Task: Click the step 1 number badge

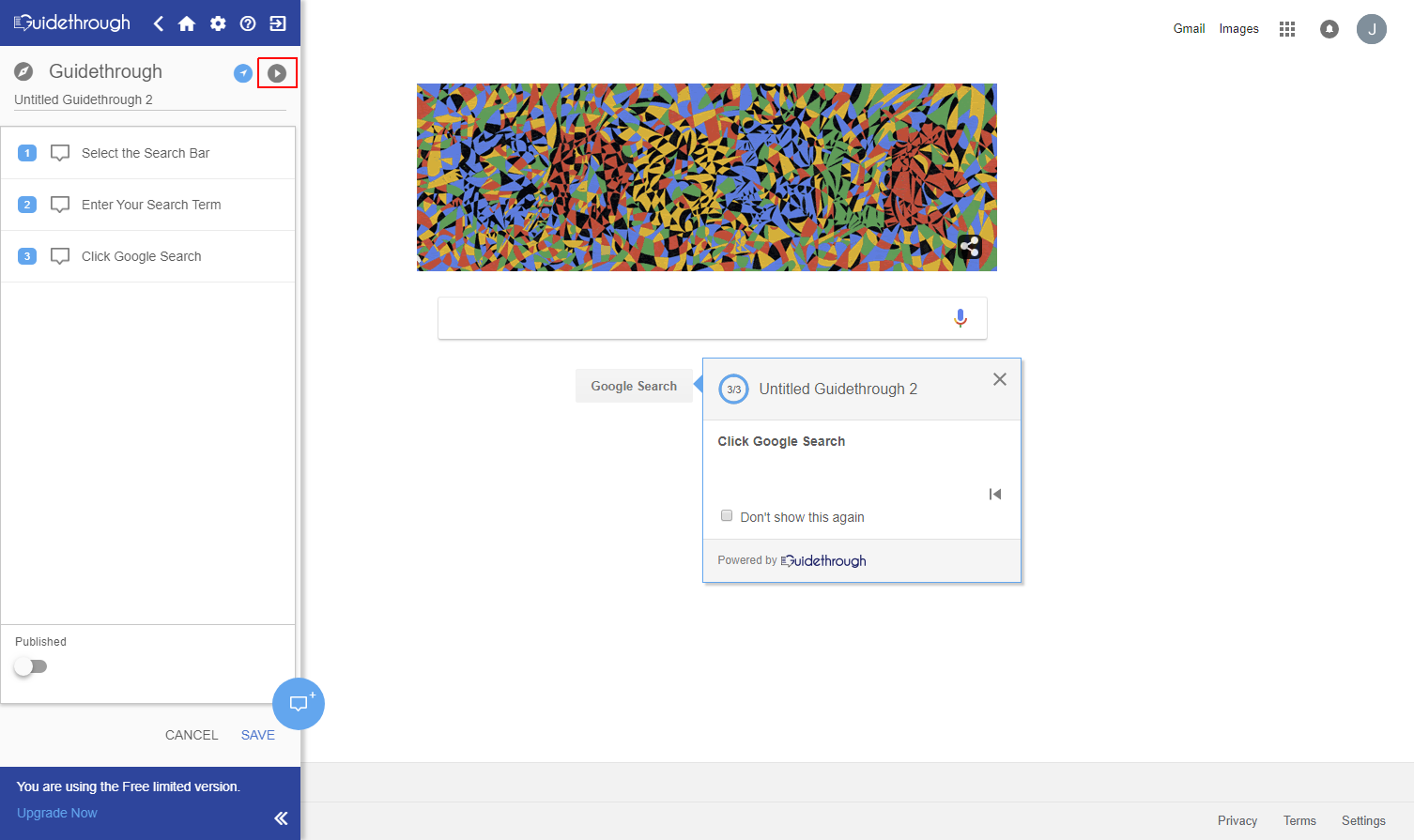Action: click(27, 153)
